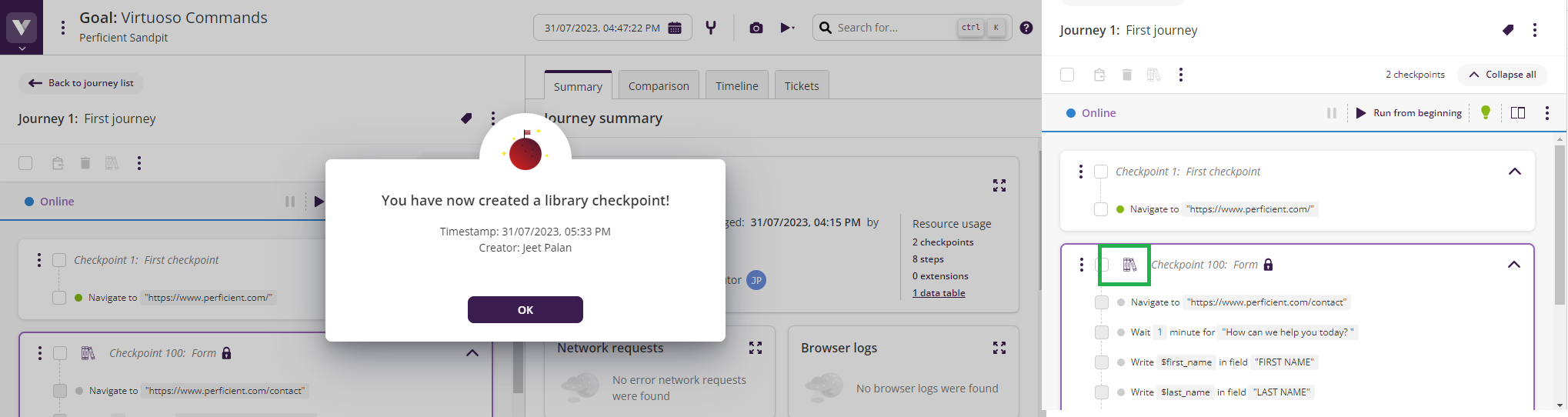The image size is (1568, 417).
Task: Tick the Write $first_name step checkbox
Action: (x=1102, y=362)
